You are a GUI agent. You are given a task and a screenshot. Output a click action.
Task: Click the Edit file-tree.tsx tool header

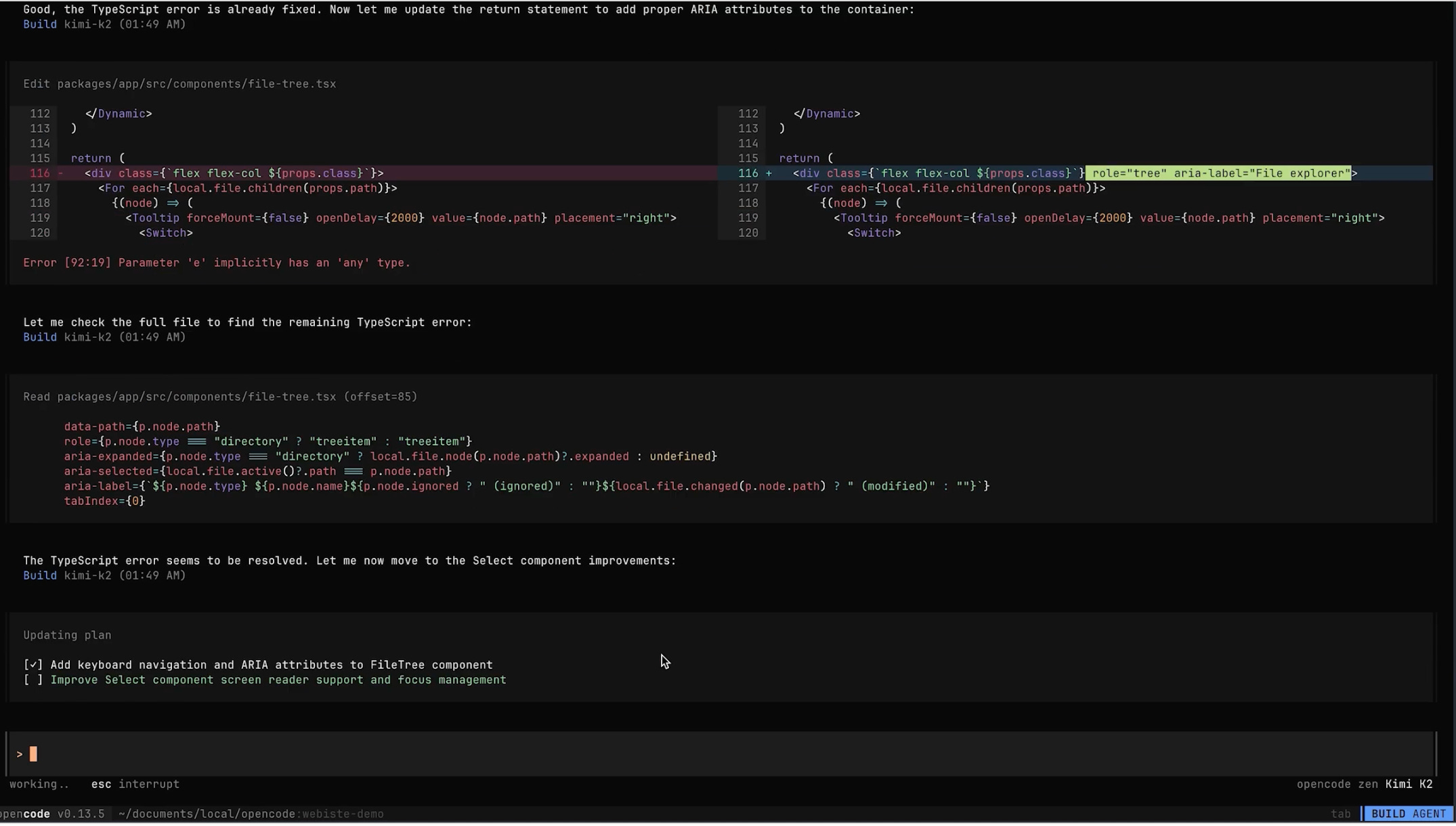(179, 84)
